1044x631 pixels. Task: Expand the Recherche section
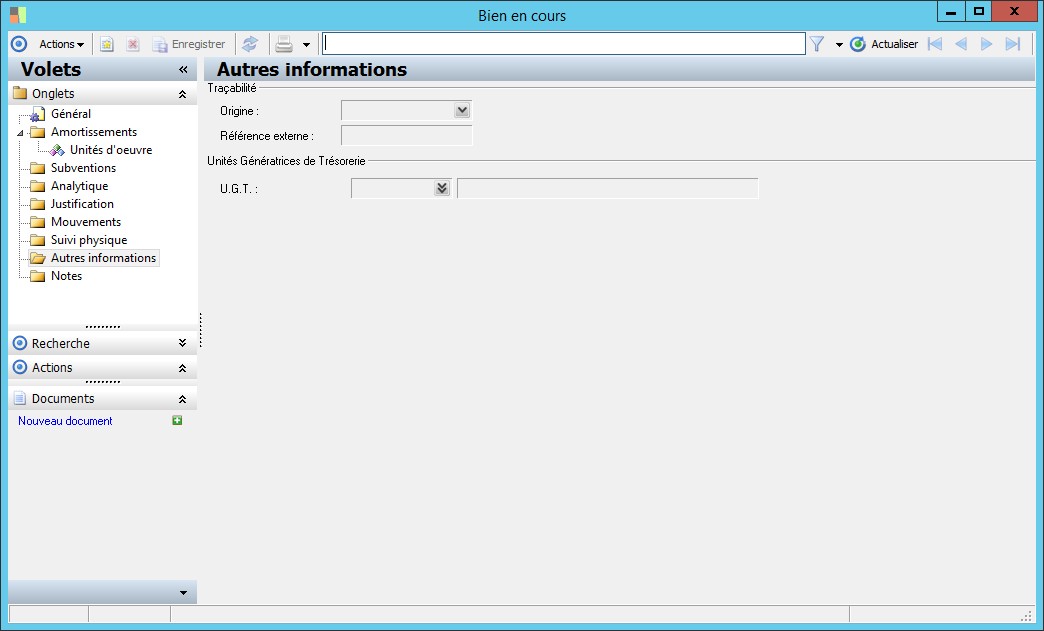coord(182,343)
